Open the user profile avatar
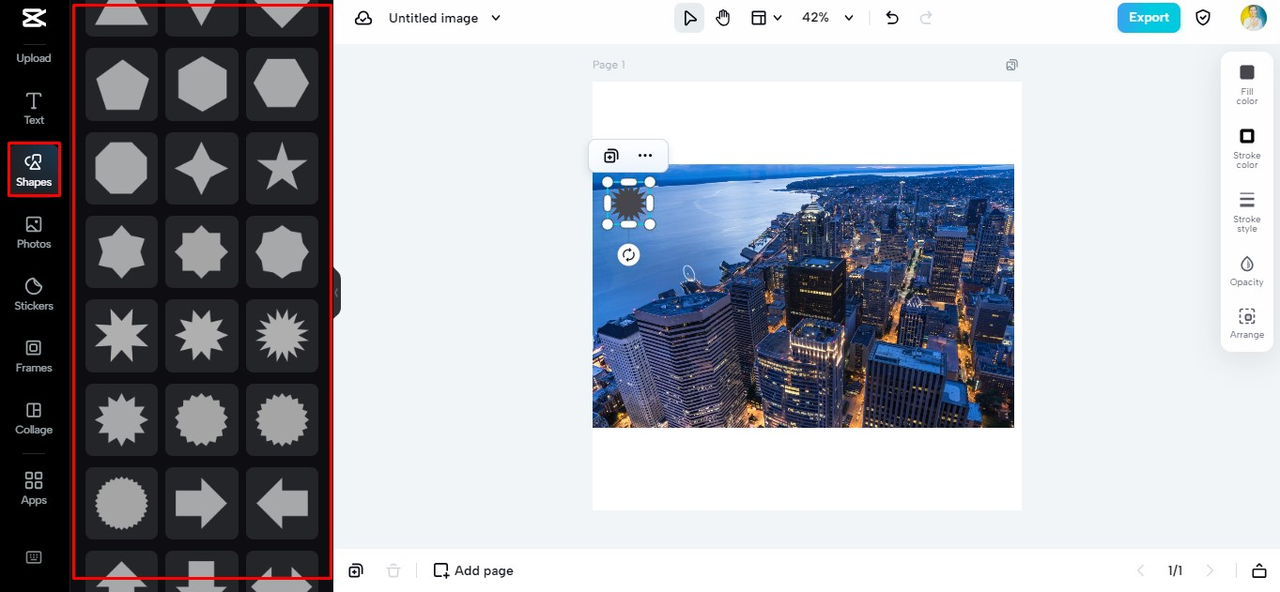 (x=1253, y=18)
